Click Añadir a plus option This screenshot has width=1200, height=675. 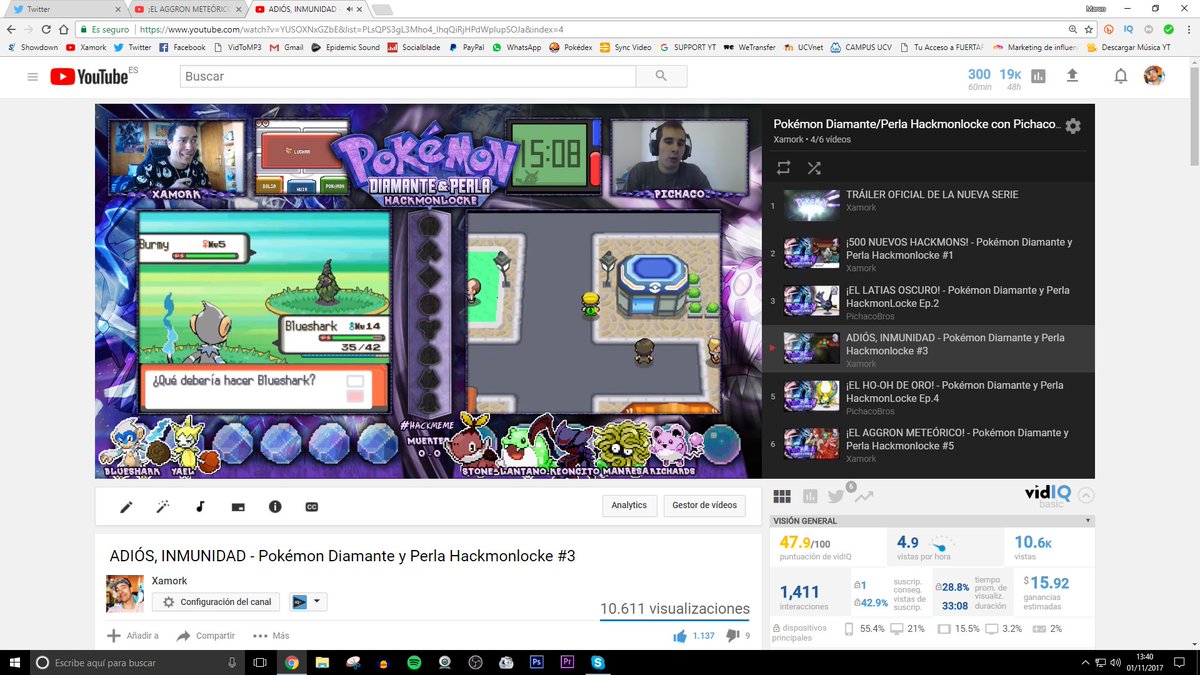tap(133, 635)
